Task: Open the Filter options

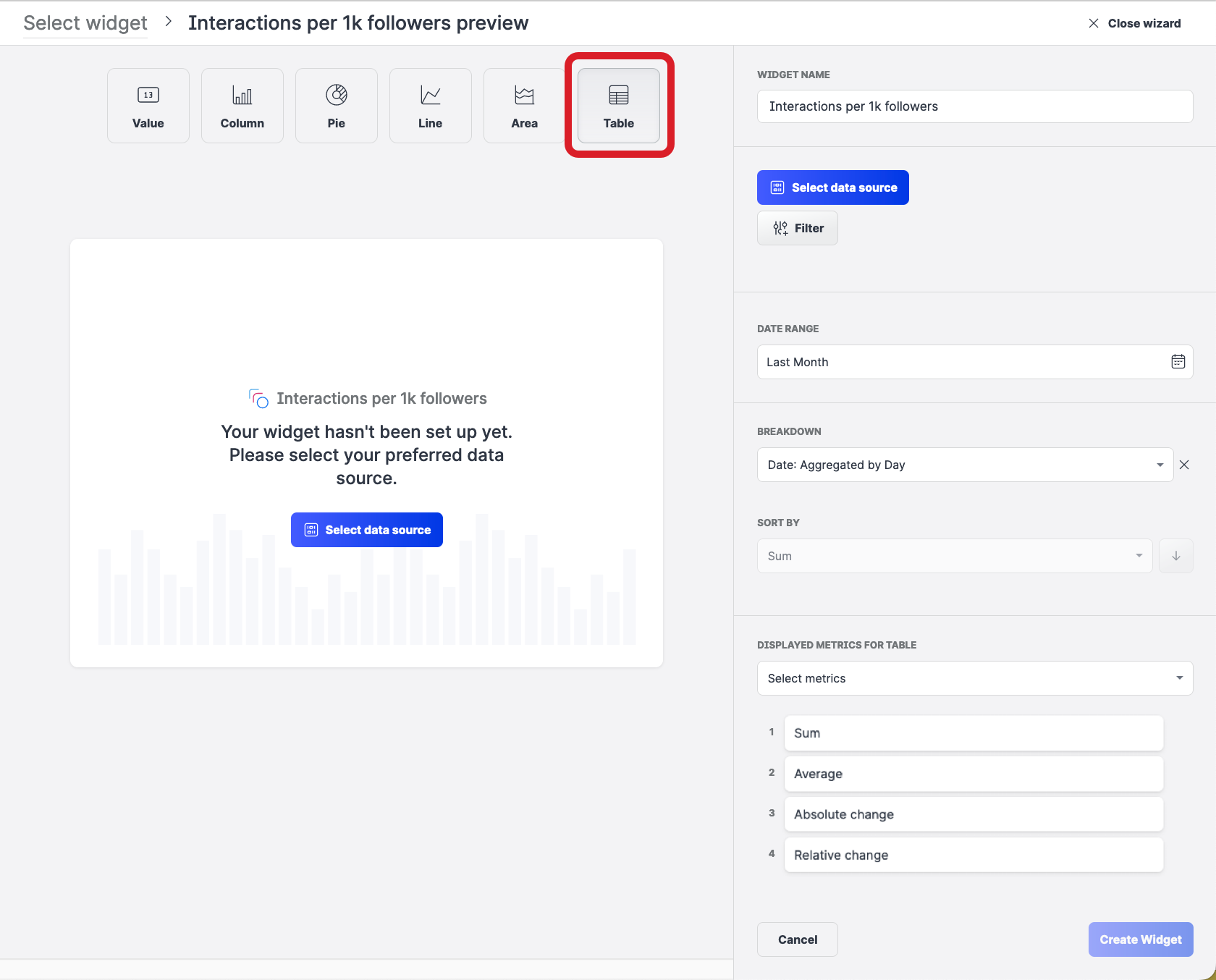Action: coord(798,228)
